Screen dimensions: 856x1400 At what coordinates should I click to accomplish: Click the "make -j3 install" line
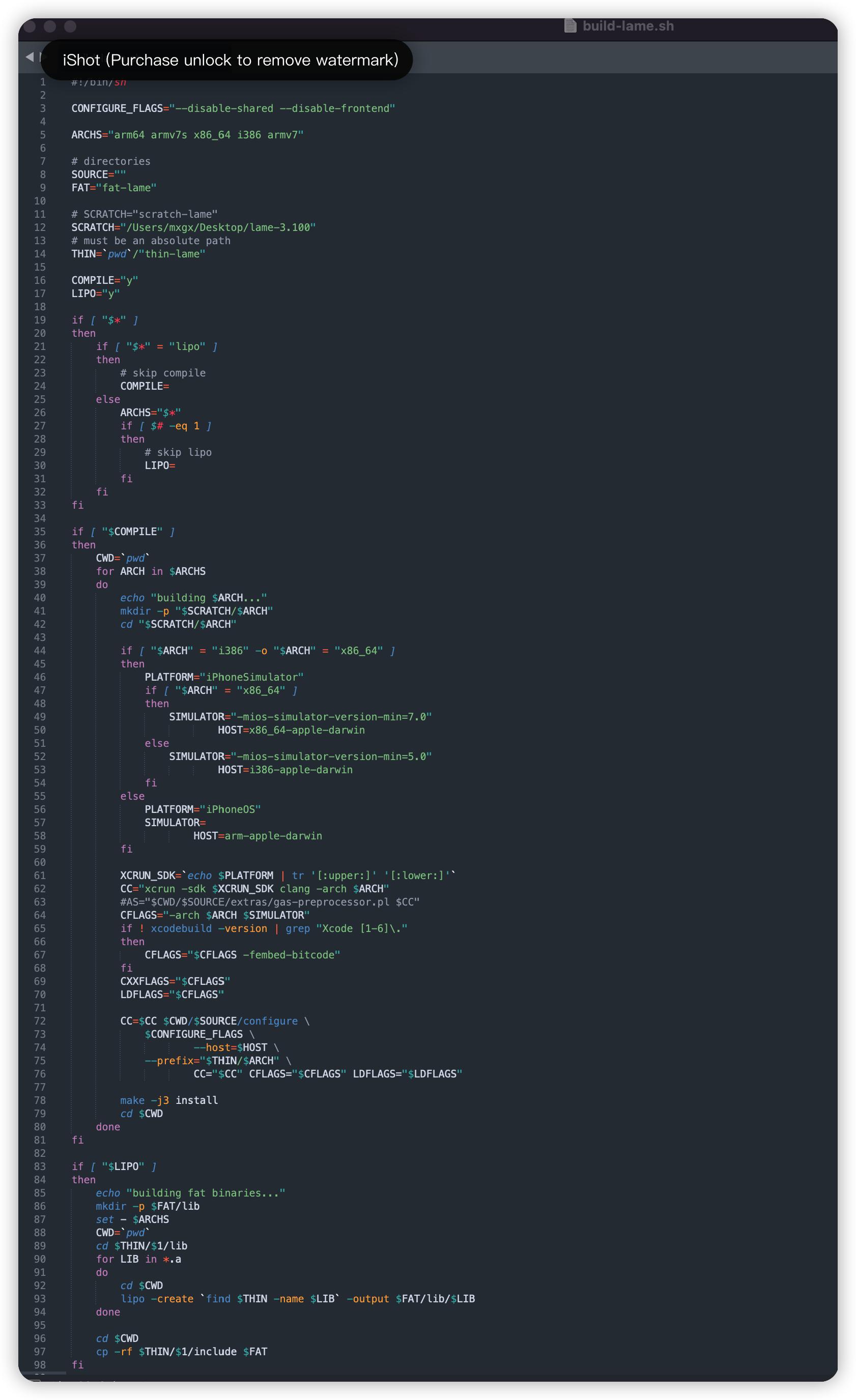point(169,1100)
